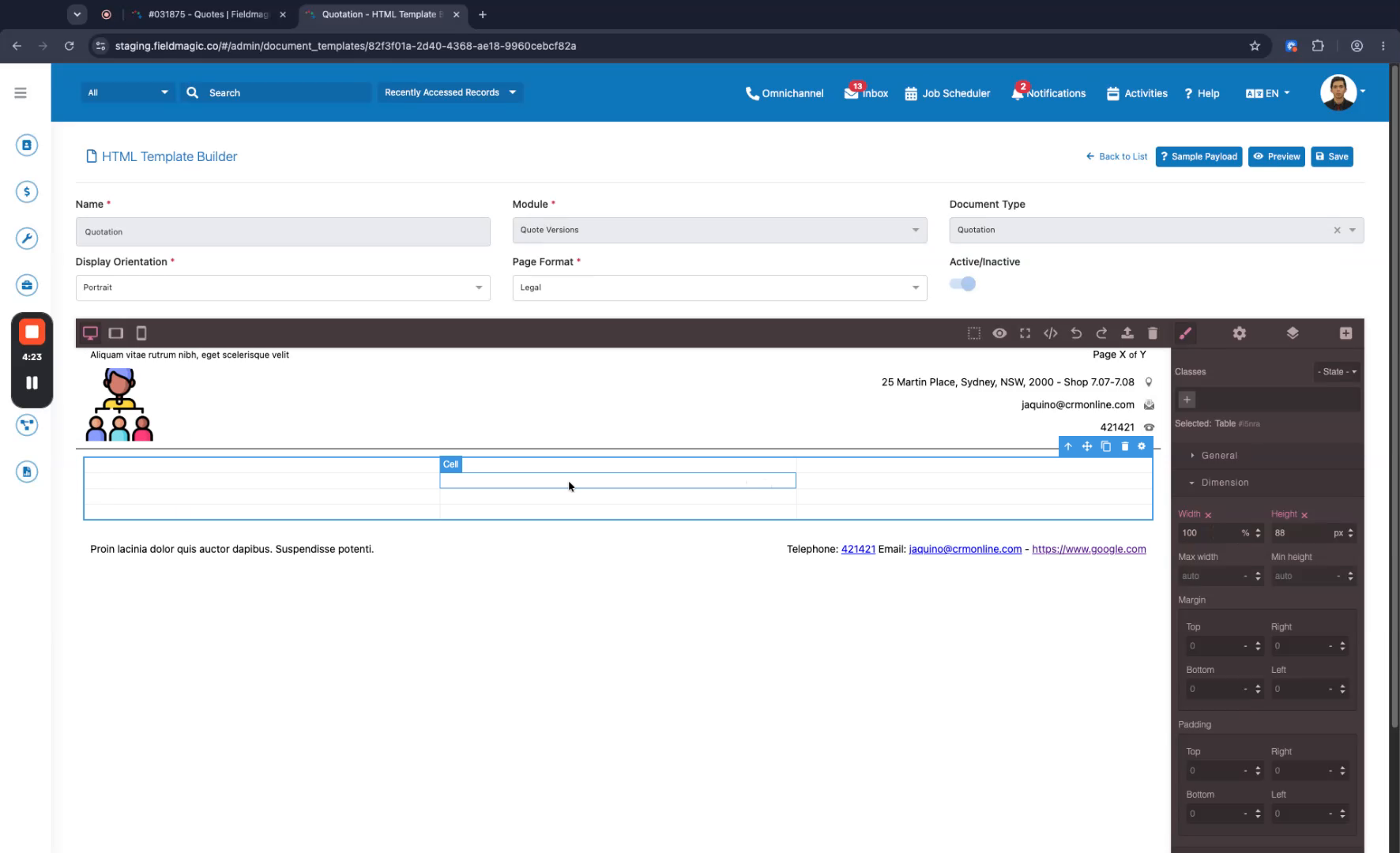Edit the Width value field
1400x853 pixels.
pos(1208,533)
